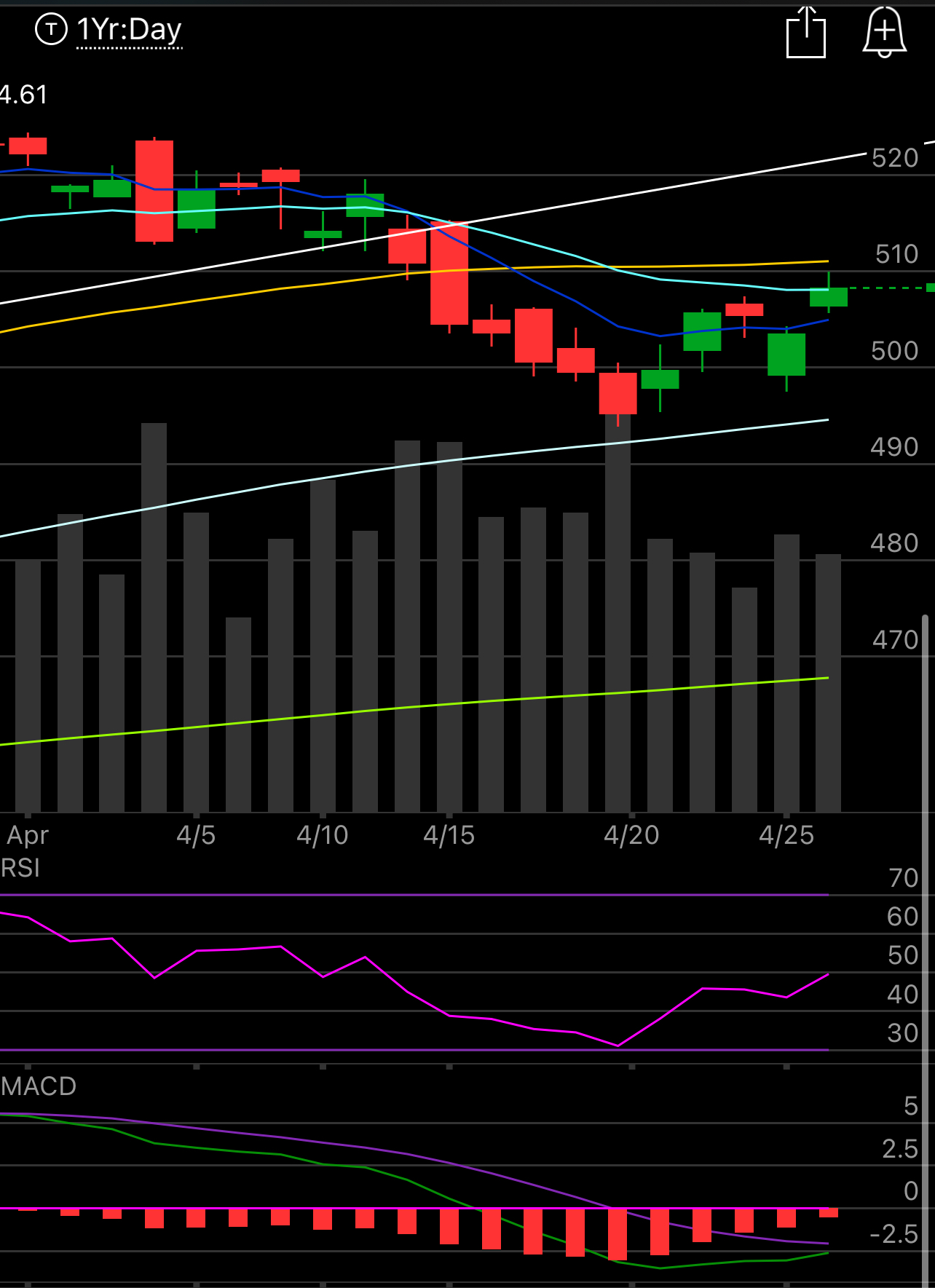Tap the 4/25 date label

(786, 835)
